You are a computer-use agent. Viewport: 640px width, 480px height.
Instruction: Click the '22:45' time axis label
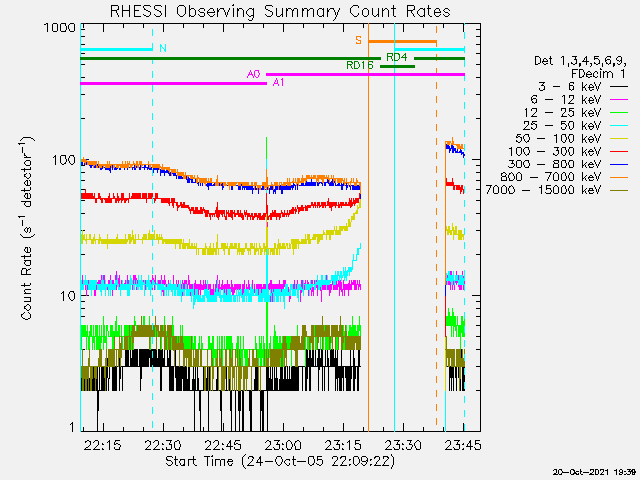tap(223, 445)
